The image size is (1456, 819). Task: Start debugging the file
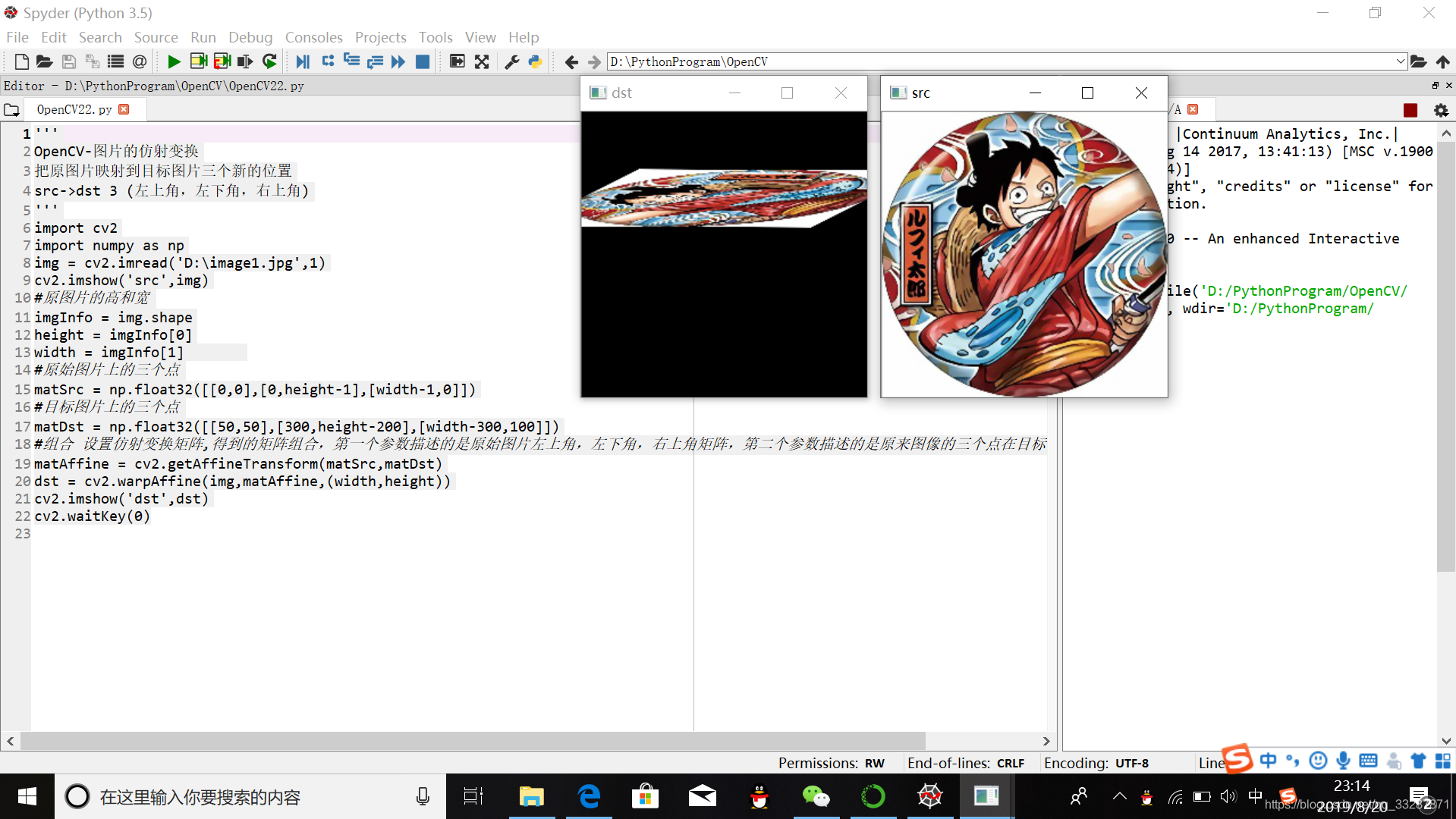303,61
